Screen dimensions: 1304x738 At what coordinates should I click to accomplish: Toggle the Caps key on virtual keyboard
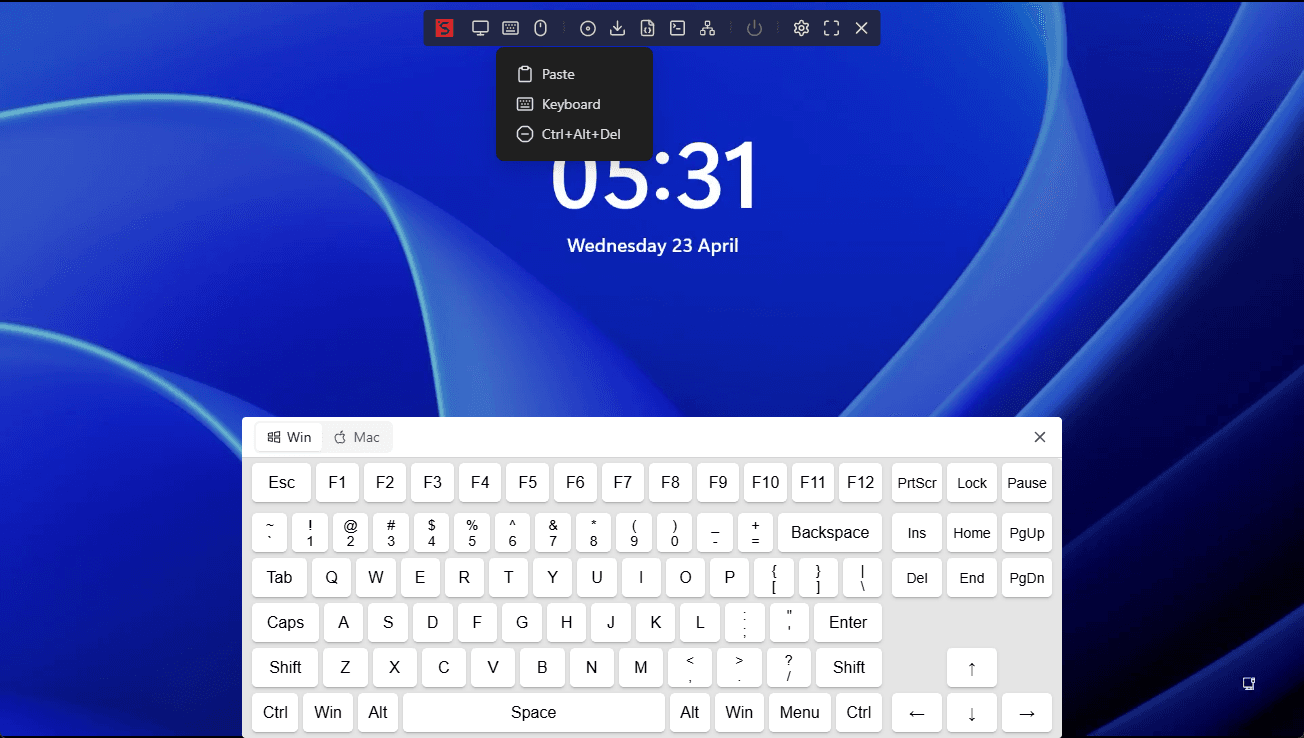click(x=285, y=622)
